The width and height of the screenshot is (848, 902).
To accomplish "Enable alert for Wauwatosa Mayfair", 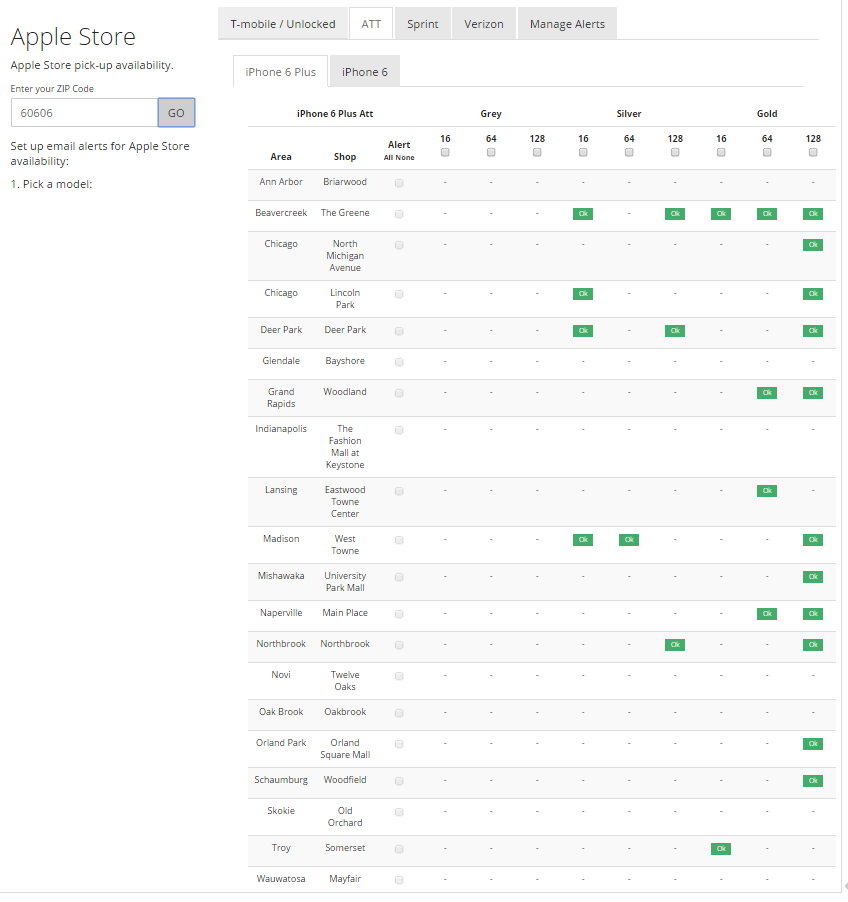I will pyautogui.click(x=399, y=880).
